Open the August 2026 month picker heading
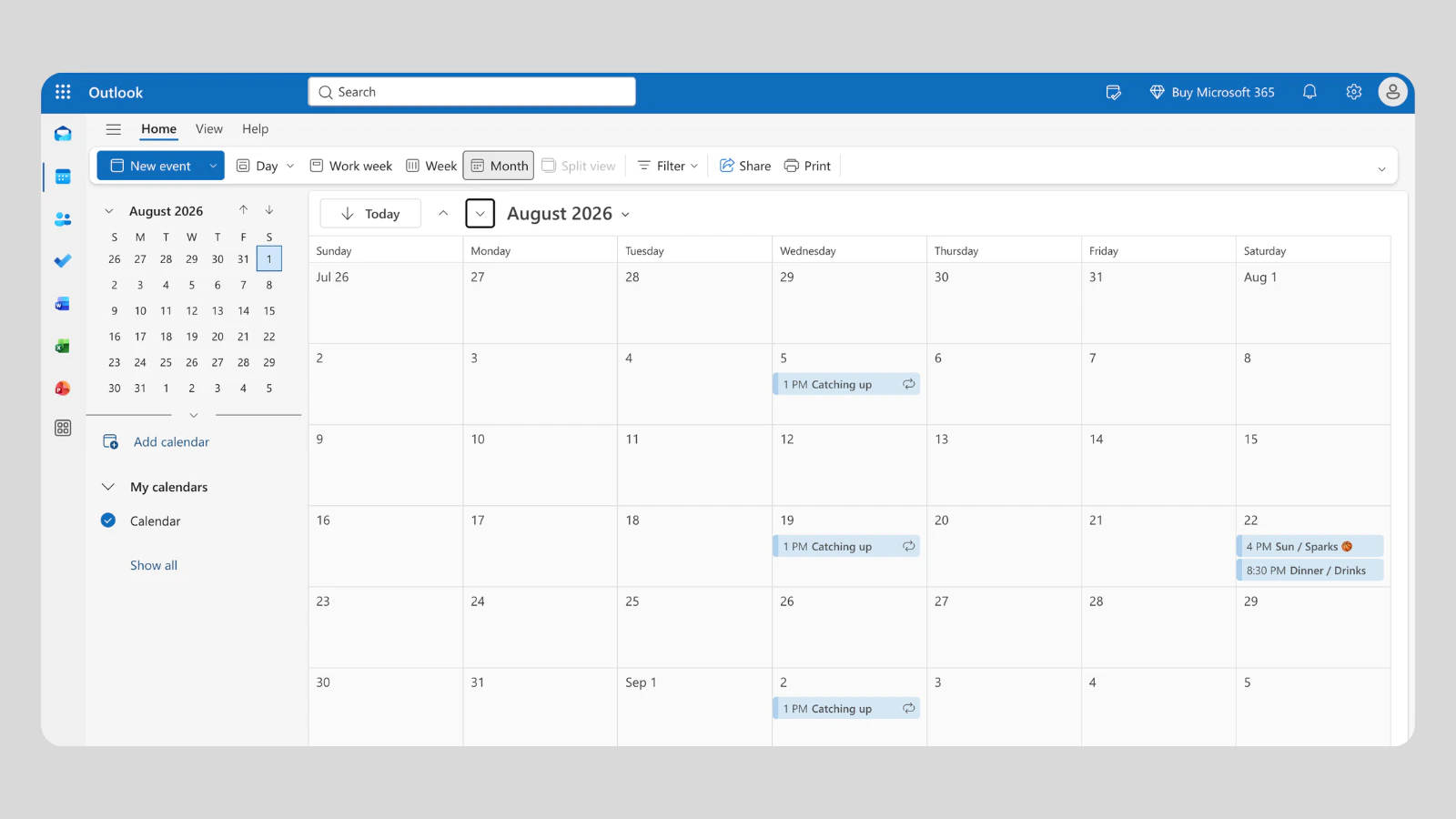Viewport: 1456px width, 819px height. 568,214
